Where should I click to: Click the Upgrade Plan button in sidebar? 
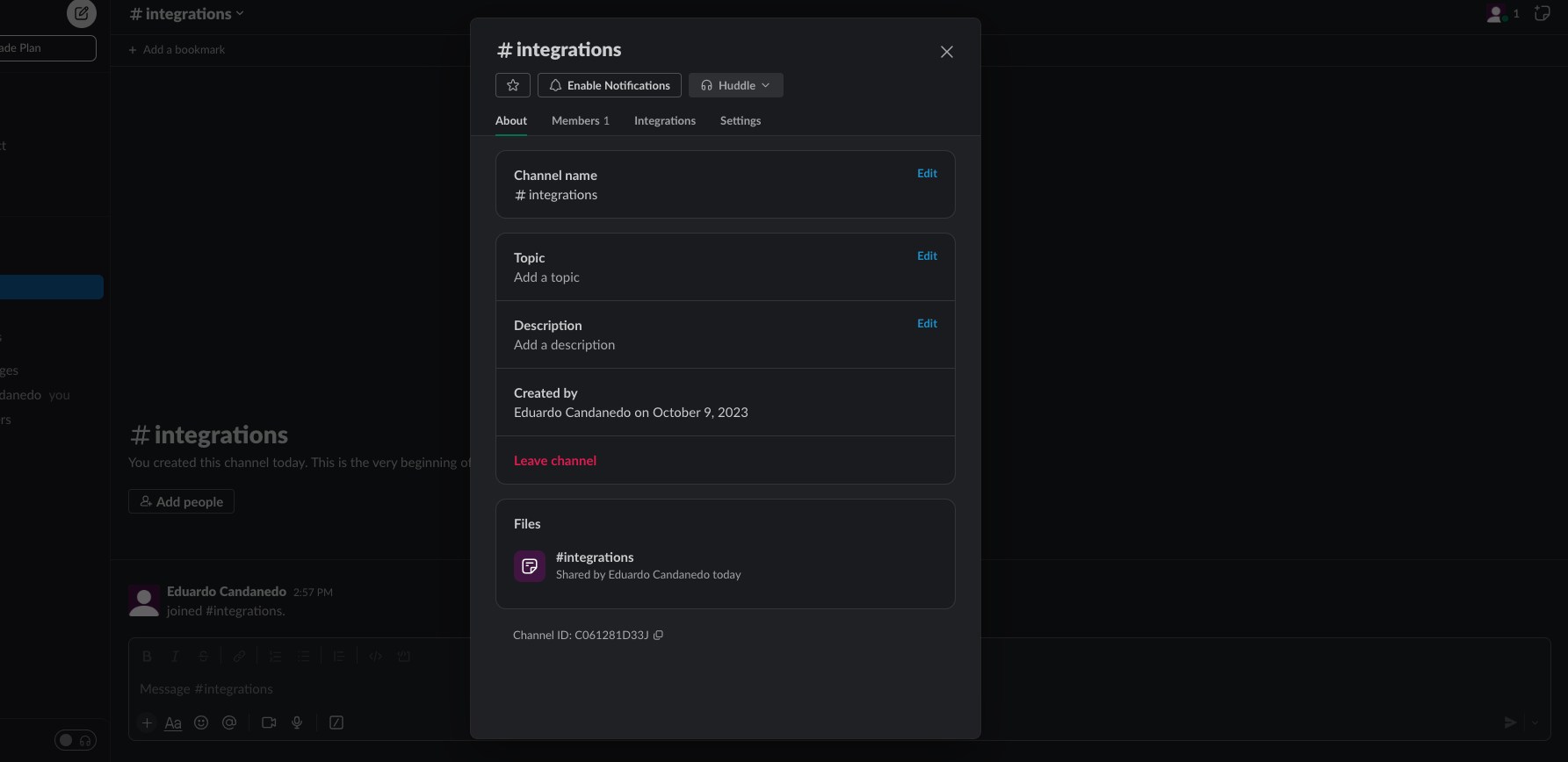click(47, 48)
